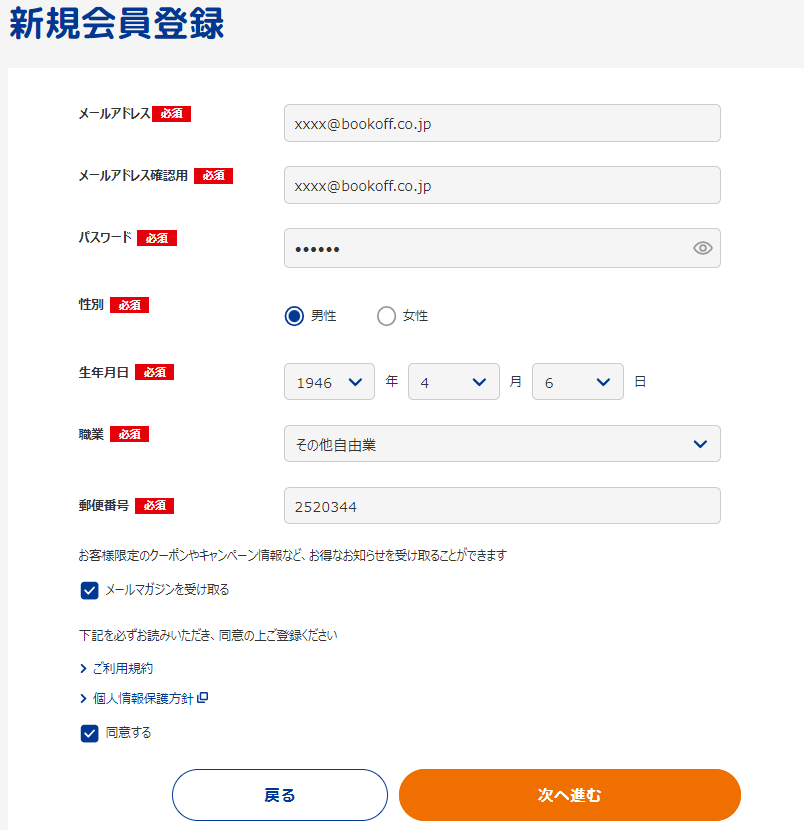Open the birth day dropdown

[x=577, y=382]
